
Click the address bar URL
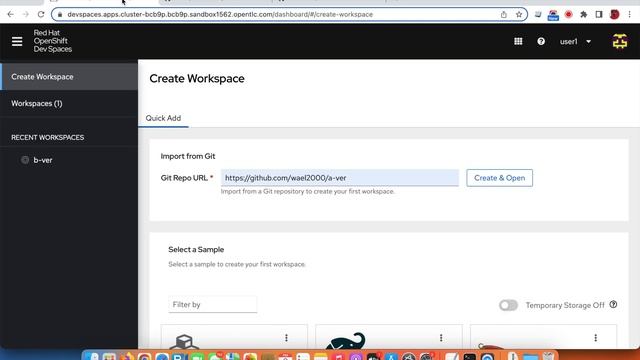pyautogui.click(x=220, y=14)
